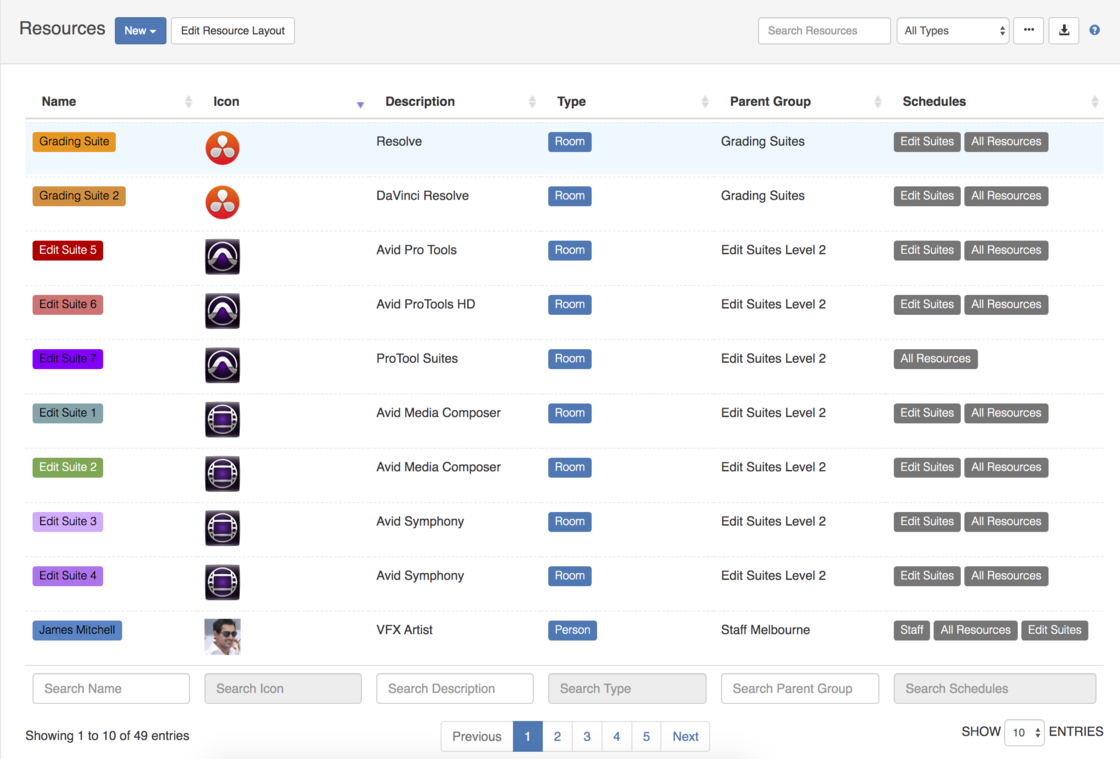This screenshot has width=1120, height=759.
Task: Click James Mitchell's profile photo
Action: [x=222, y=636]
